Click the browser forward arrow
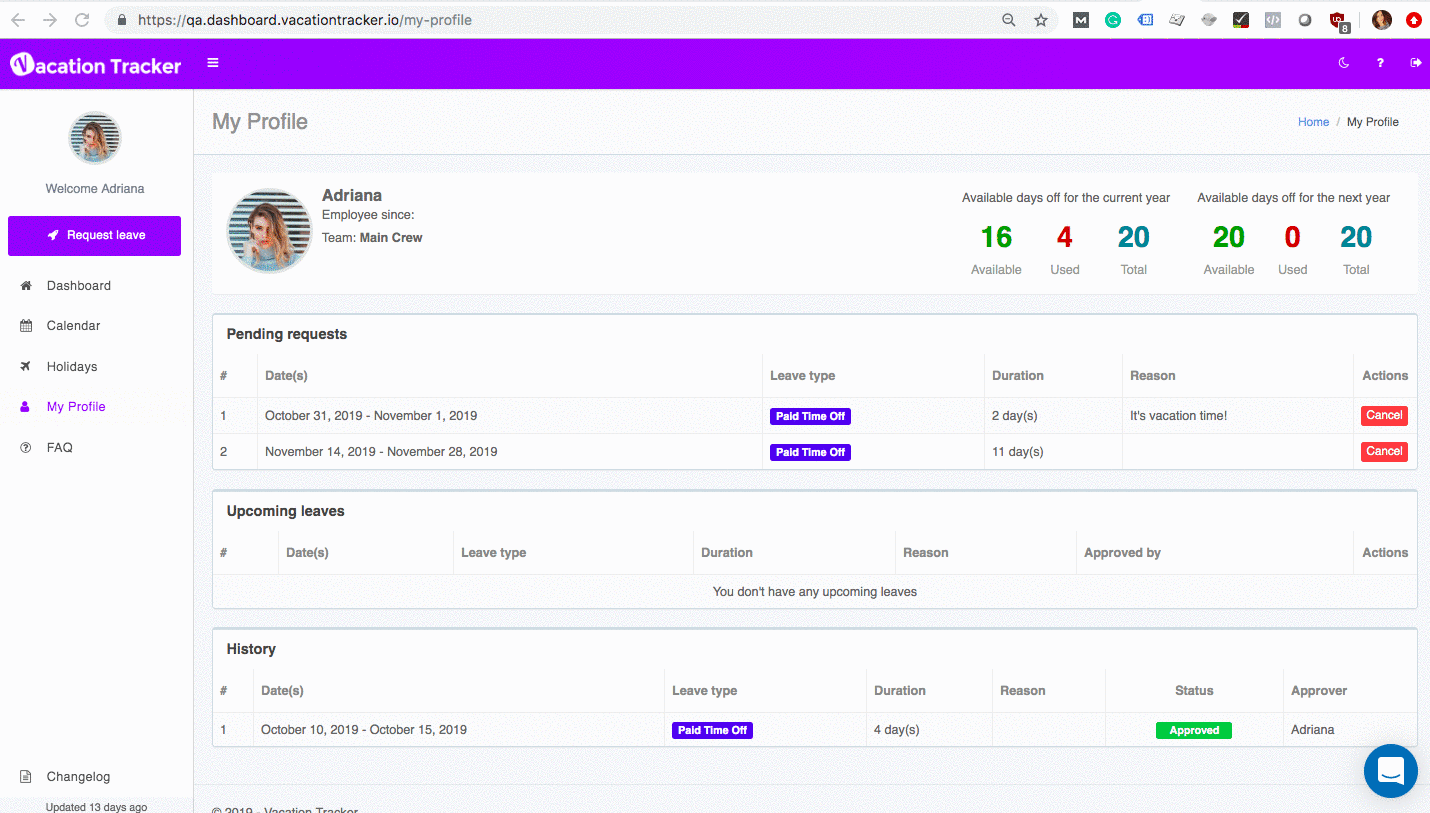Image resolution: width=1430 pixels, height=813 pixels. tap(50, 20)
